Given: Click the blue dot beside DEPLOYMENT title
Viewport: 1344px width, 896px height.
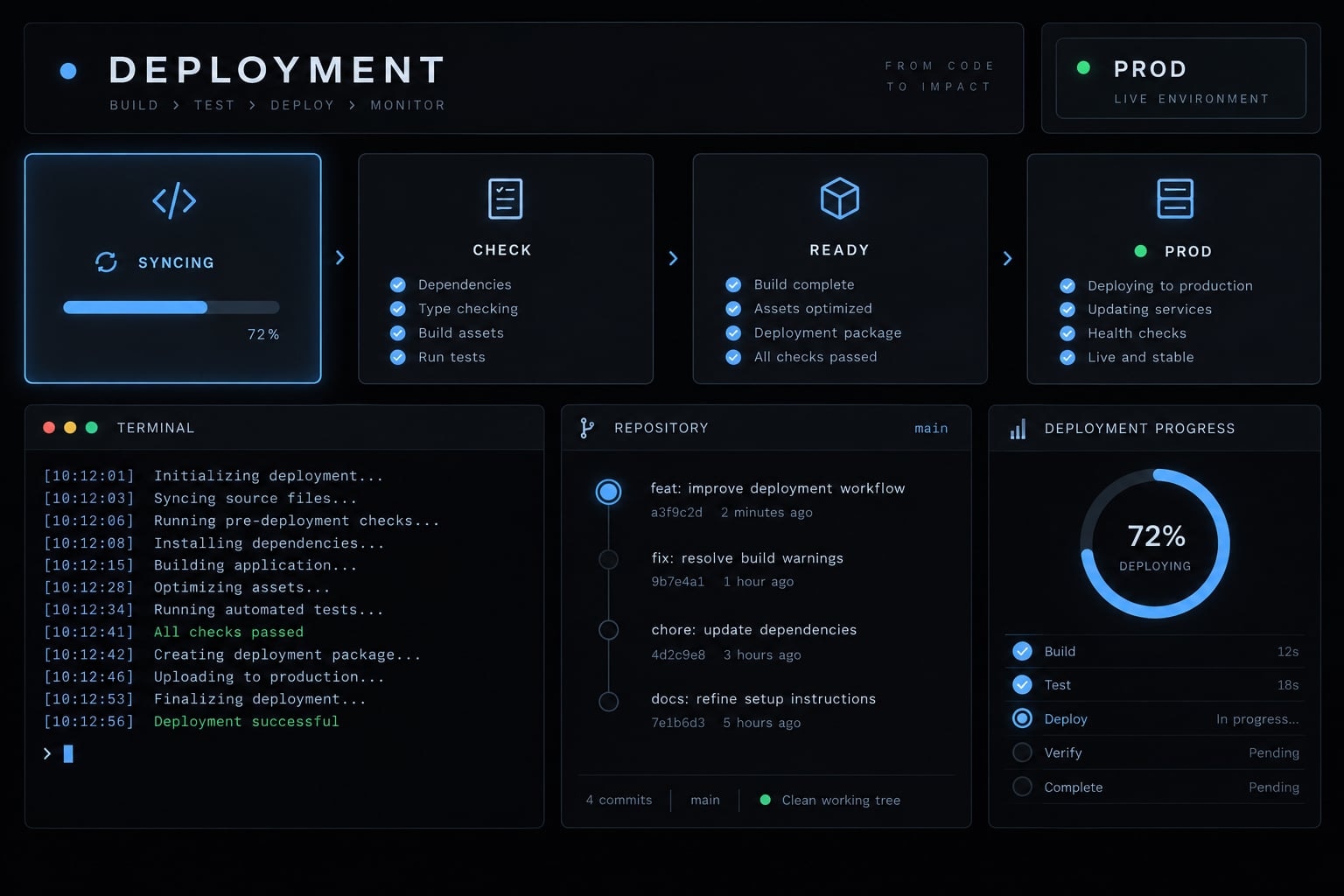Looking at the screenshot, I should pyautogui.click(x=68, y=71).
